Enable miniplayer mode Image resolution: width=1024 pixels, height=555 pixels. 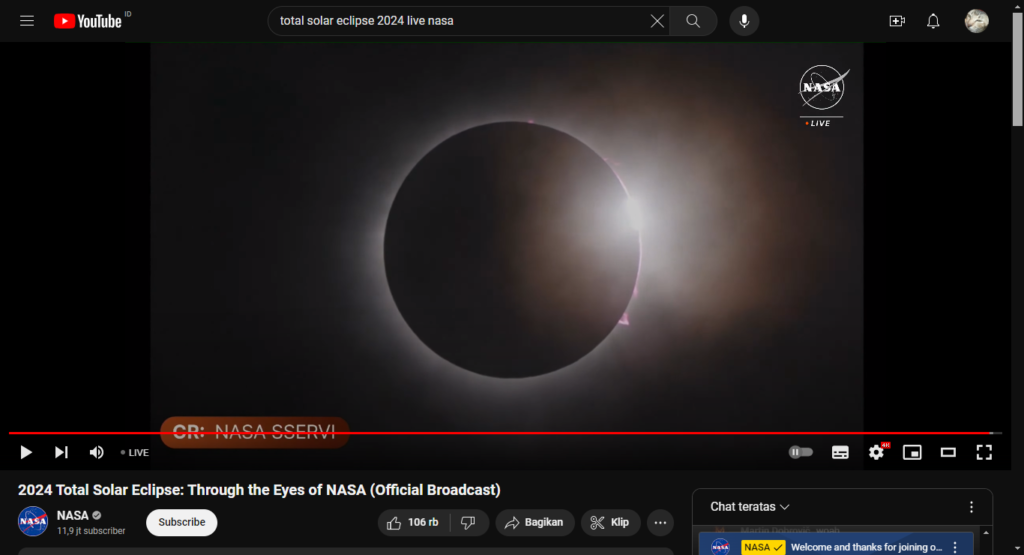(912, 452)
